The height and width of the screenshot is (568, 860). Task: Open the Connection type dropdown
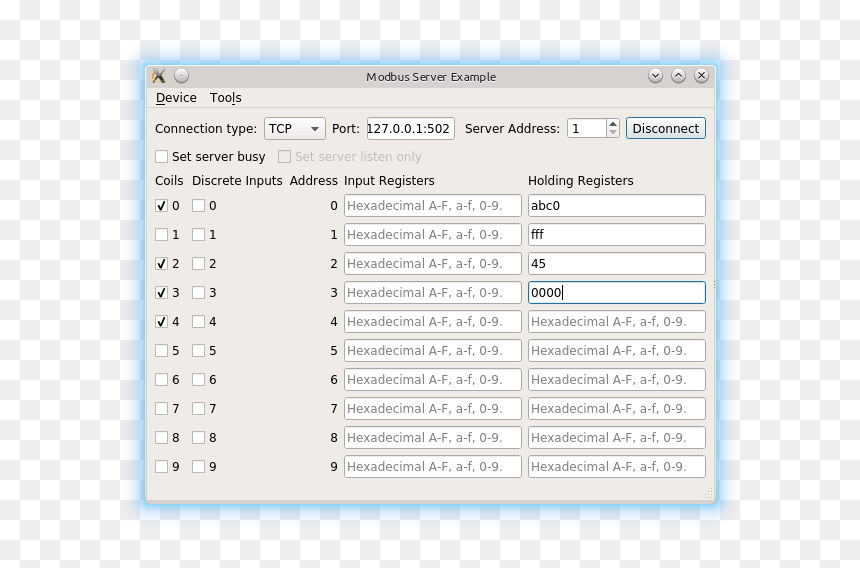[295, 128]
